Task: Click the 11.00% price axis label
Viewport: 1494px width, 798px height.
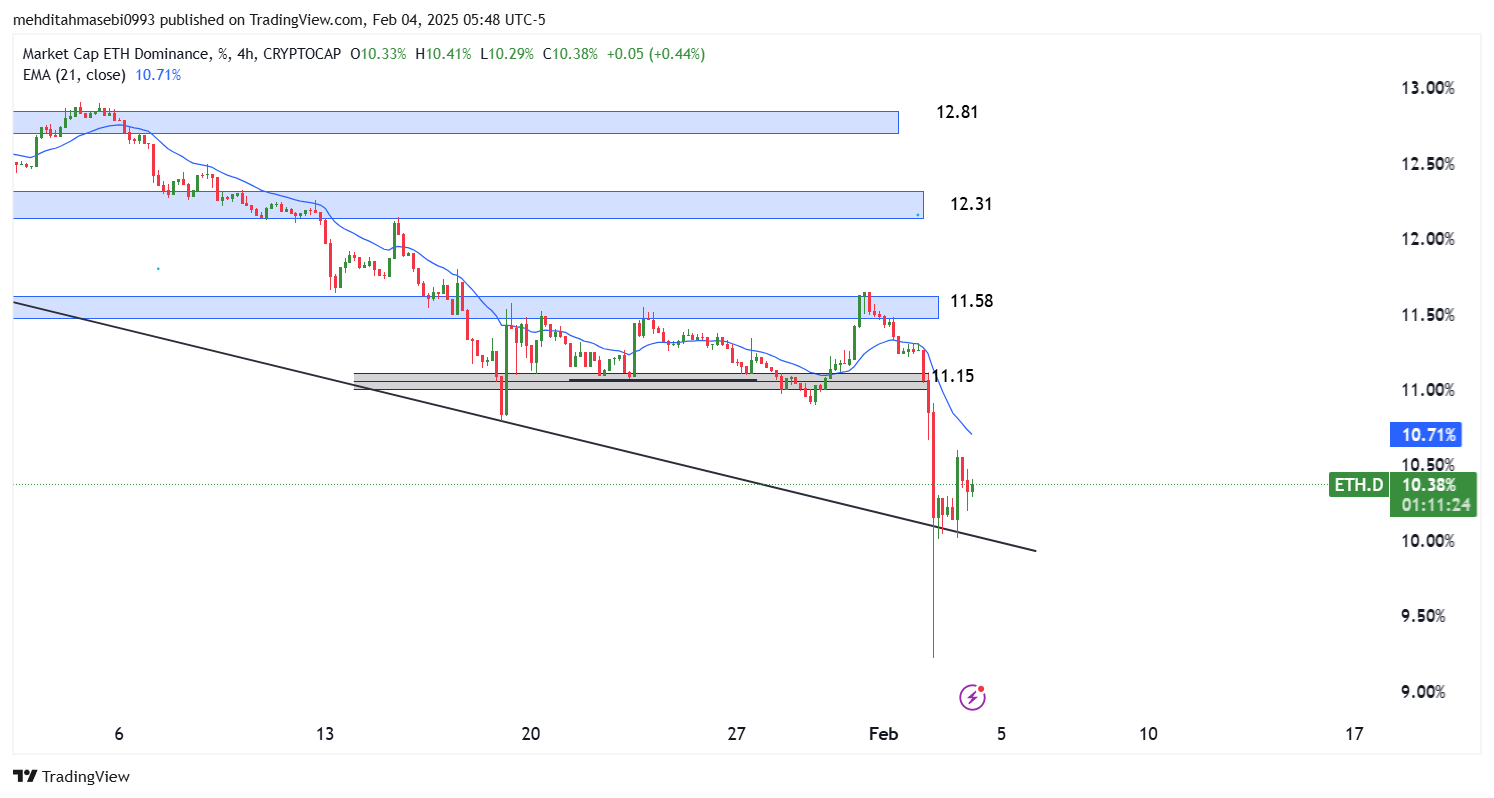Action: tap(1426, 390)
